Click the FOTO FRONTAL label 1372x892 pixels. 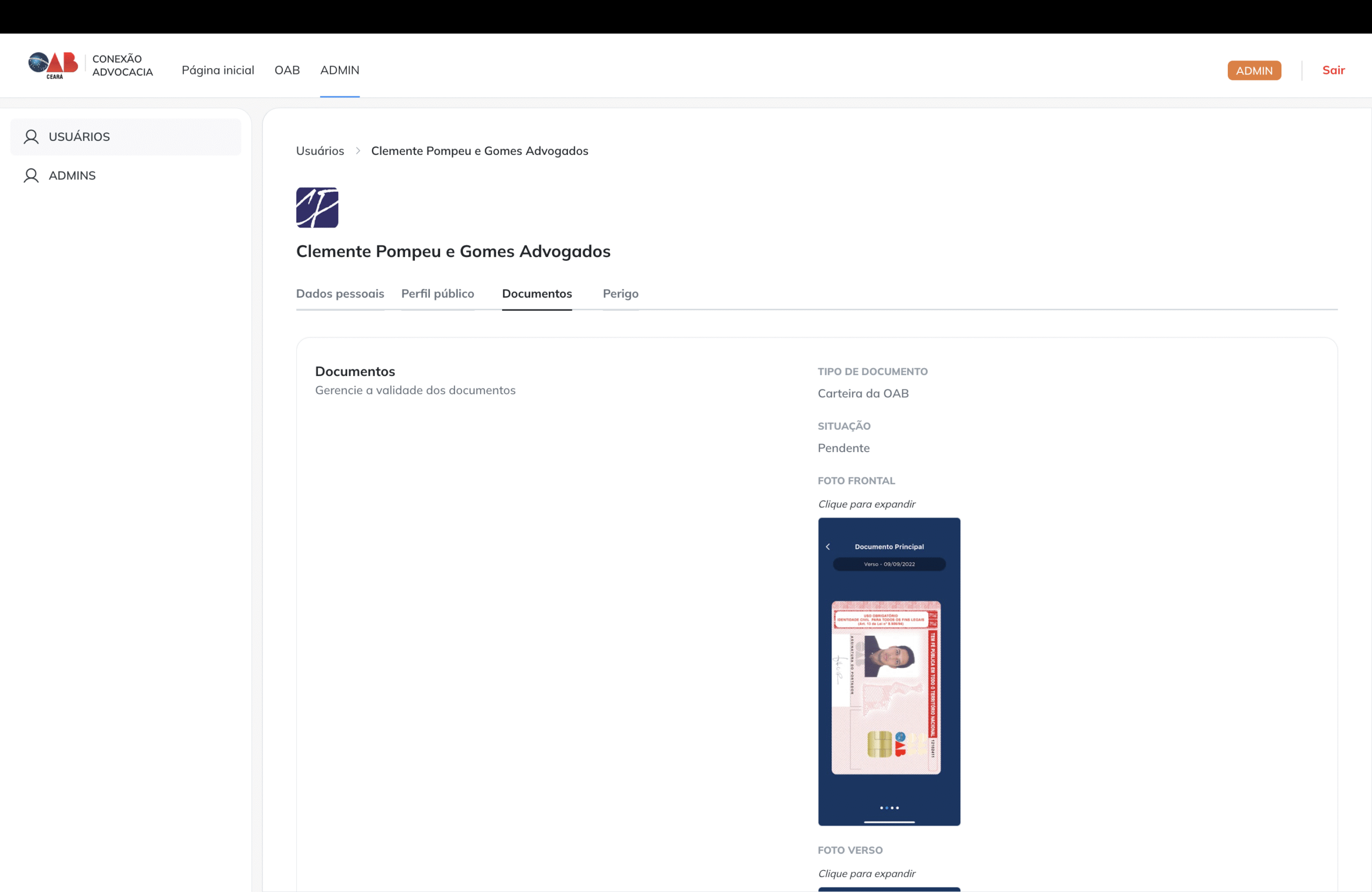[x=856, y=481]
